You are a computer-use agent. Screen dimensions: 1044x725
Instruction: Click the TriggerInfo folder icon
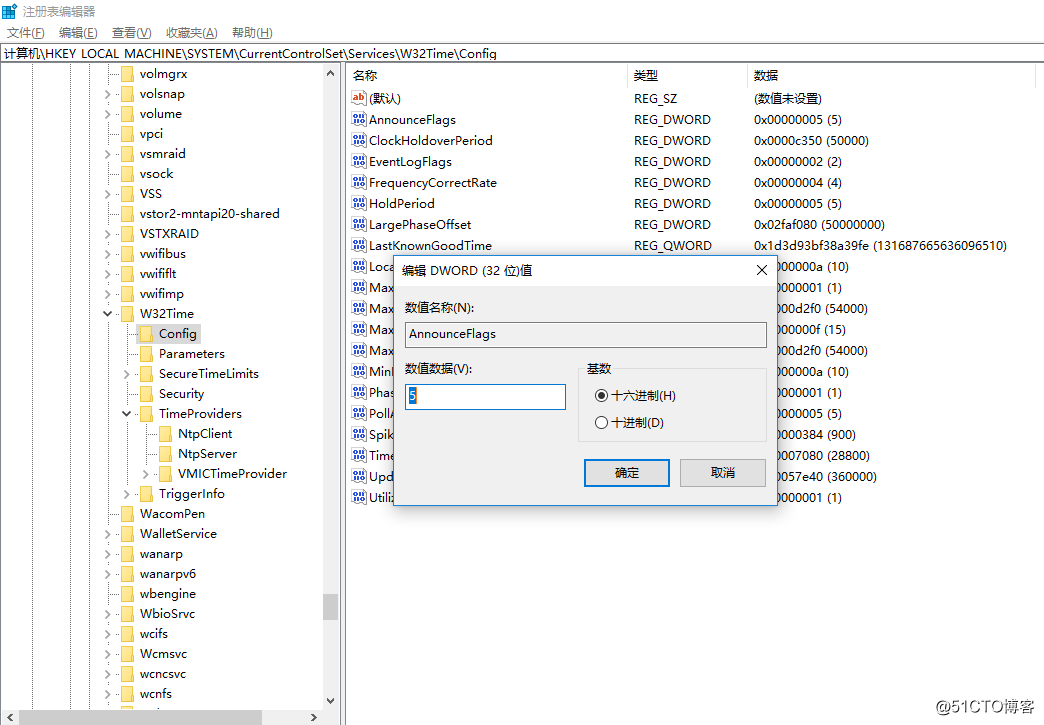(146, 494)
